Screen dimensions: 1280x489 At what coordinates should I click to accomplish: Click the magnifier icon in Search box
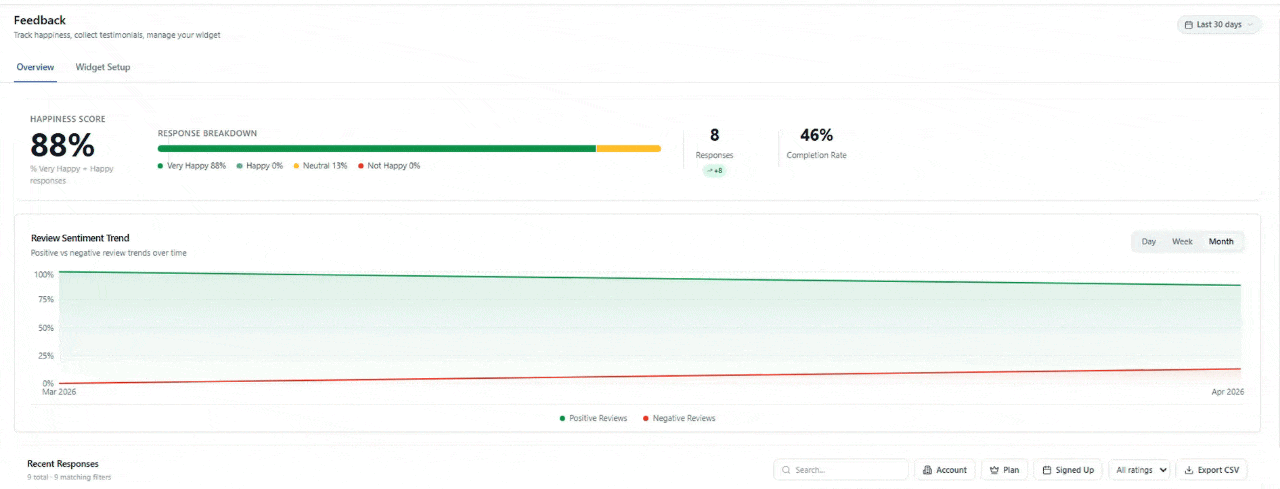coord(787,470)
